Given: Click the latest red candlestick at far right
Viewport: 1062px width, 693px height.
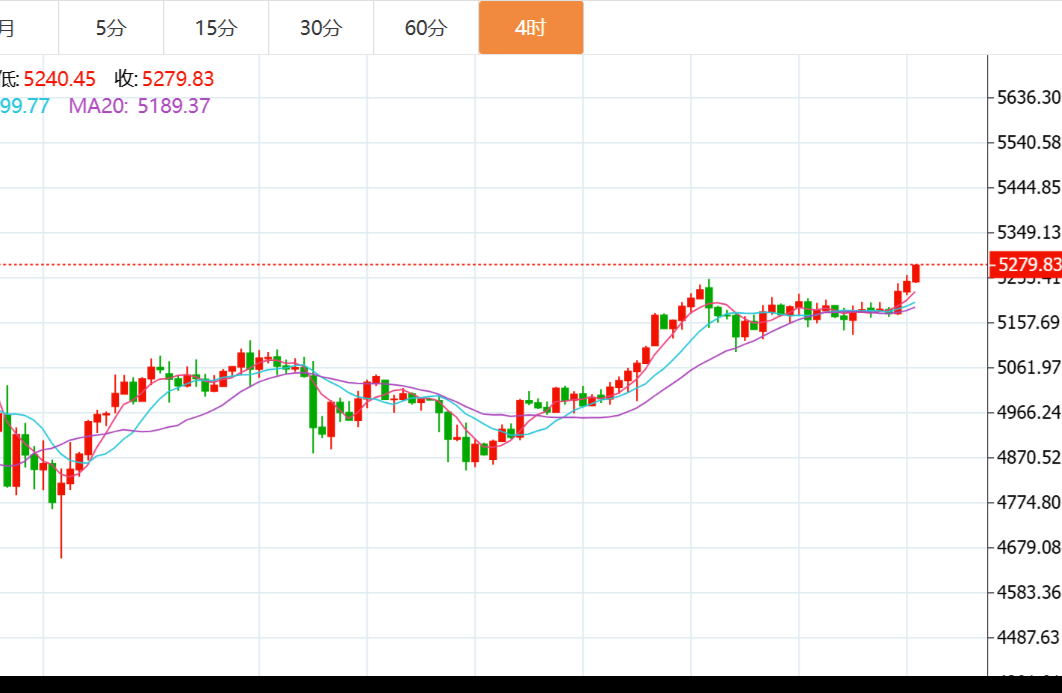Looking at the screenshot, I should [x=916, y=273].
